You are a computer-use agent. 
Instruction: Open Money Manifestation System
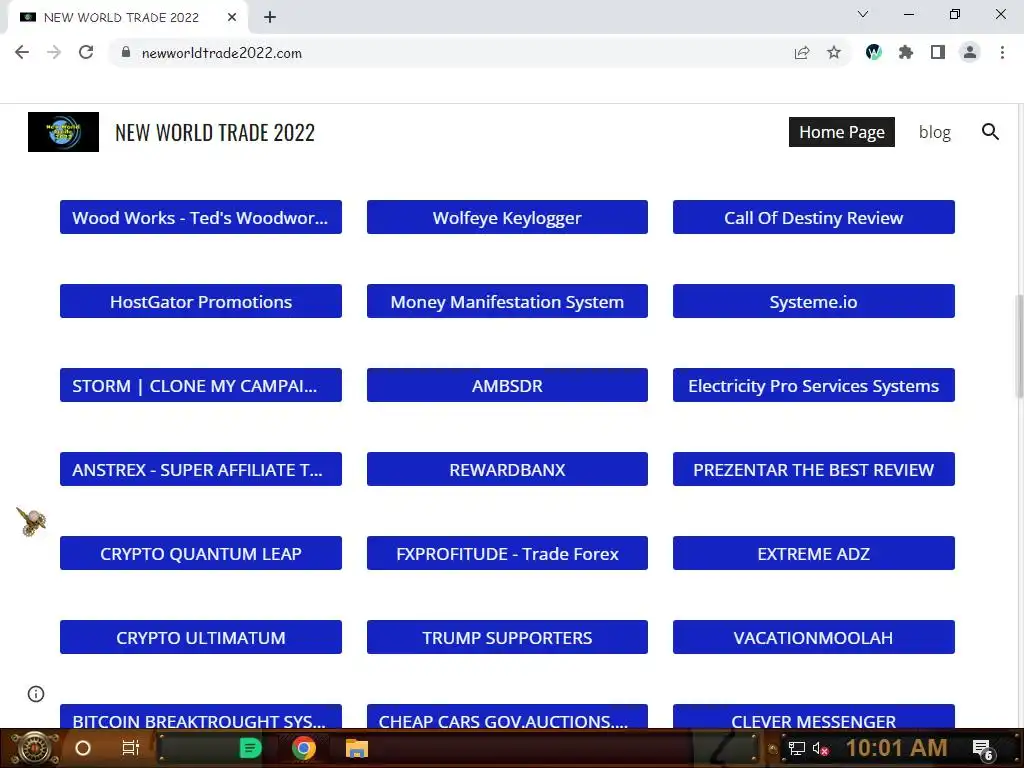(x=507, y=301)
